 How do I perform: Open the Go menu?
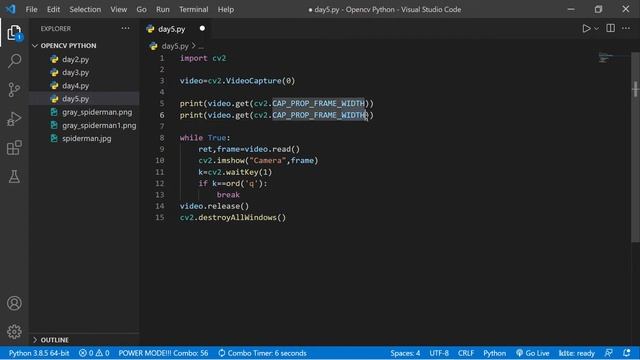click(x=141, y=9)
